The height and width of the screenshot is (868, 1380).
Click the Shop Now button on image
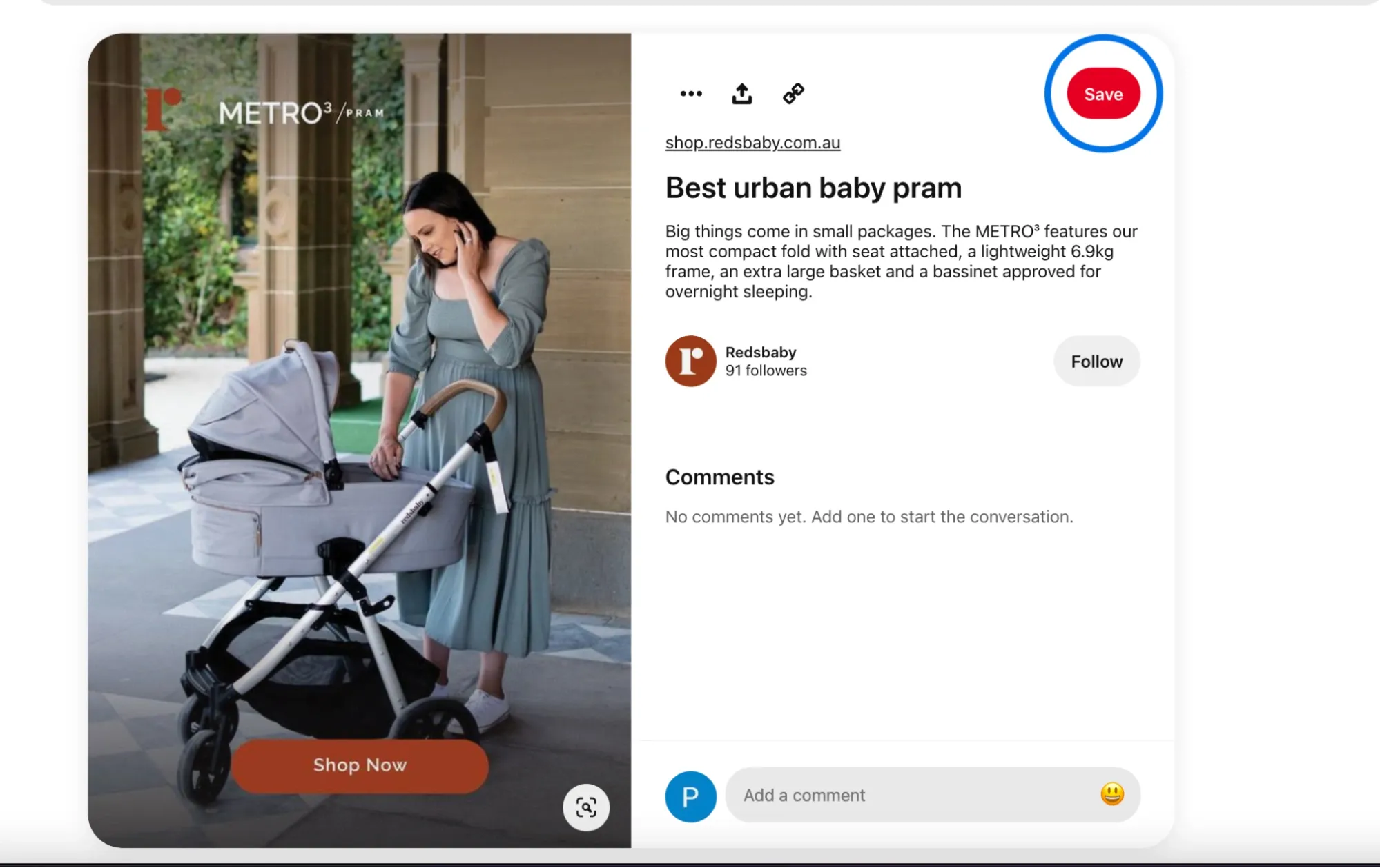[x=360, y=765]
